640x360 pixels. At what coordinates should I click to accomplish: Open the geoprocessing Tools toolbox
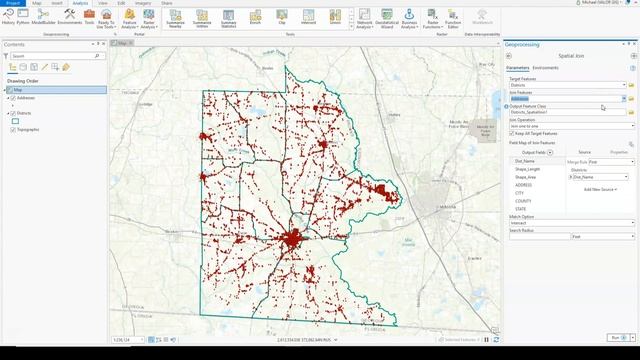[x=89, y=17]
